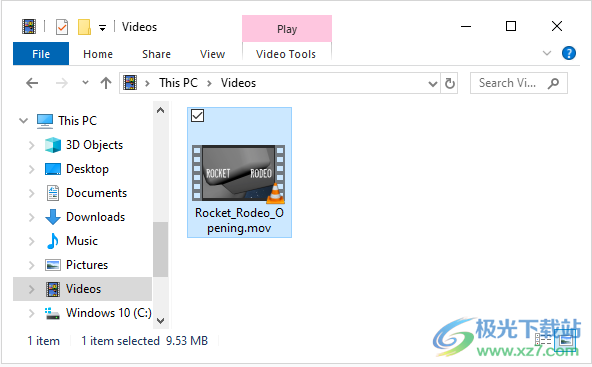The image size is (592, 367).
Task: Click the Rocket_Rodeo_Opening.mov file name
Action: pyautogui.click(x=239, y=221)
